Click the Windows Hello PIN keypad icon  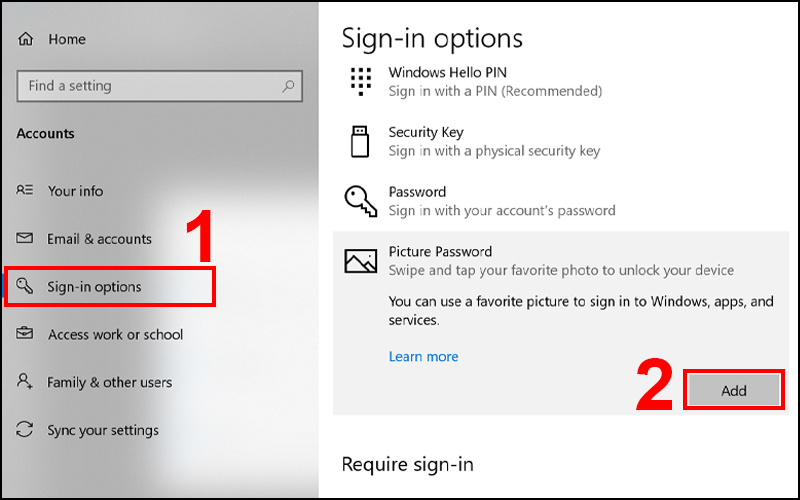click(360, 81)
